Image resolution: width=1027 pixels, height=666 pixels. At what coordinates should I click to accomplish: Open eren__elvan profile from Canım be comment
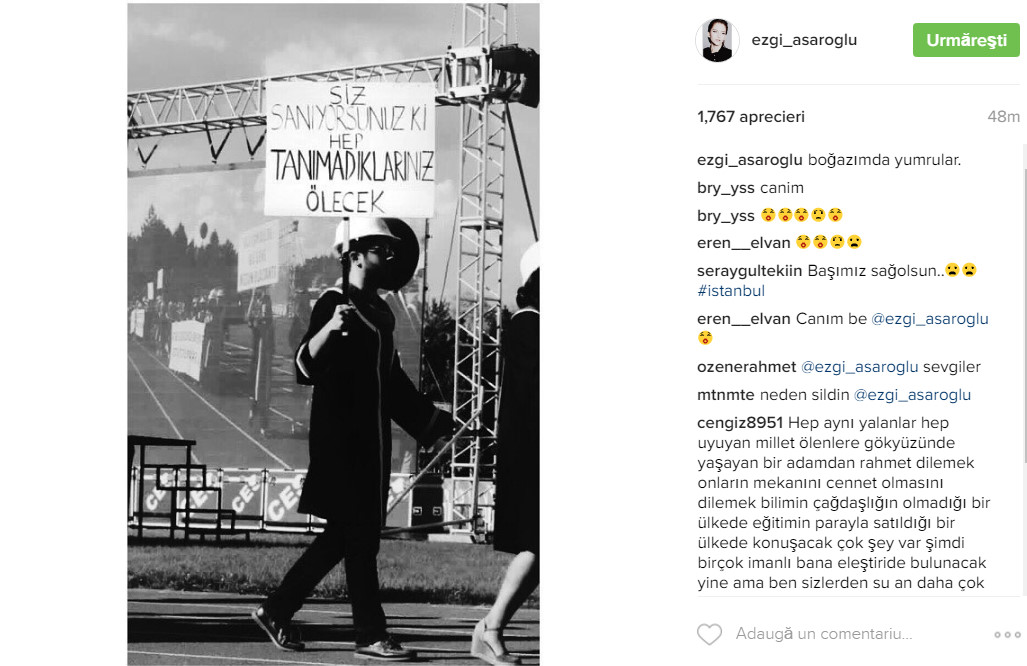click(x=743, y=319)
